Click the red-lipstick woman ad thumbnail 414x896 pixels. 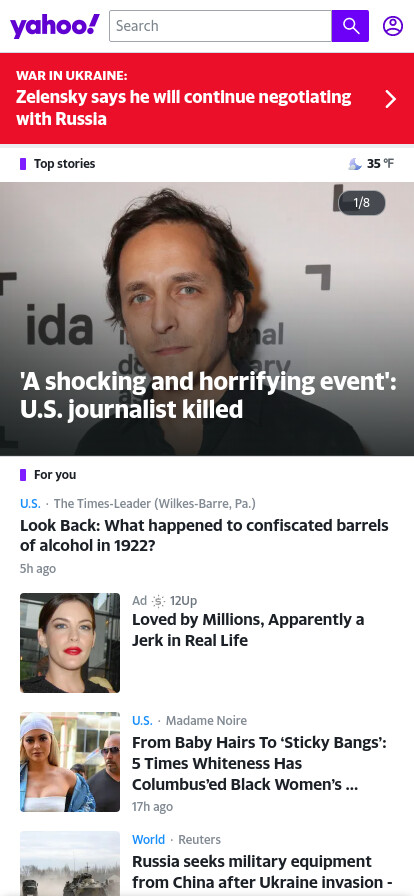pyautogui.click(x=70, y=643)
